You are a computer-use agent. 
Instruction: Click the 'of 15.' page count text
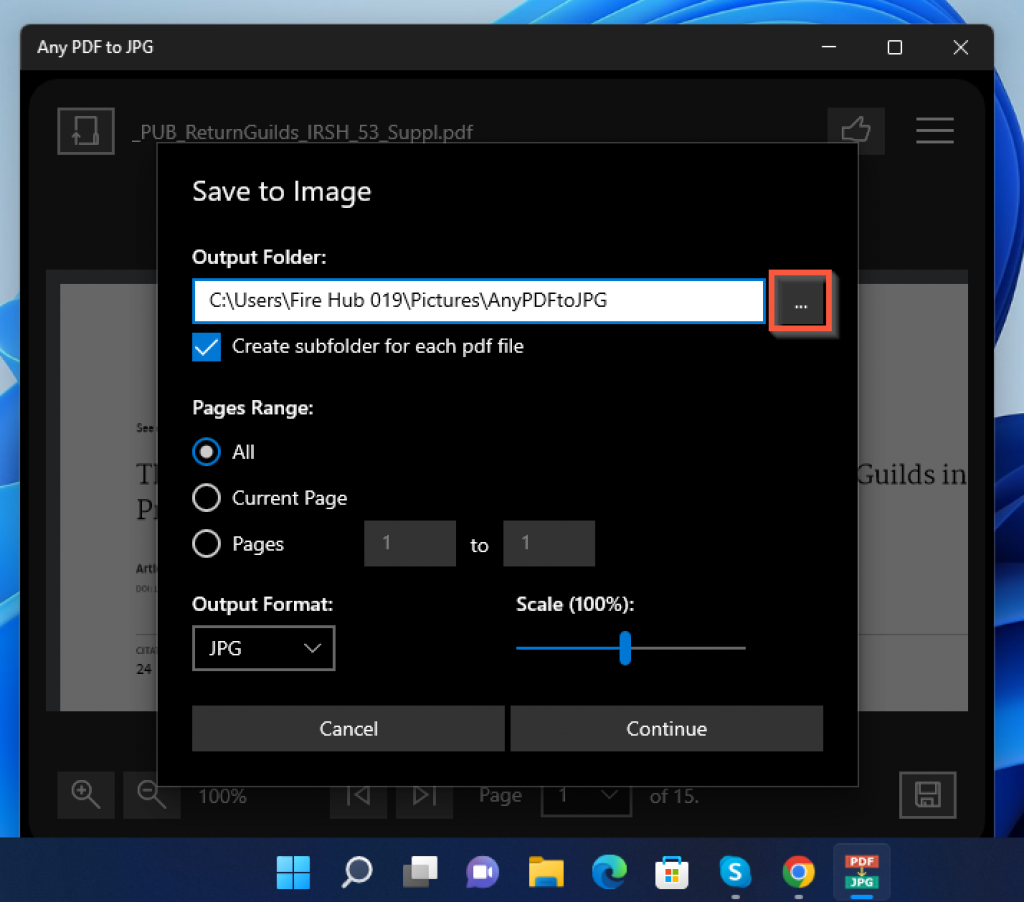674,796
